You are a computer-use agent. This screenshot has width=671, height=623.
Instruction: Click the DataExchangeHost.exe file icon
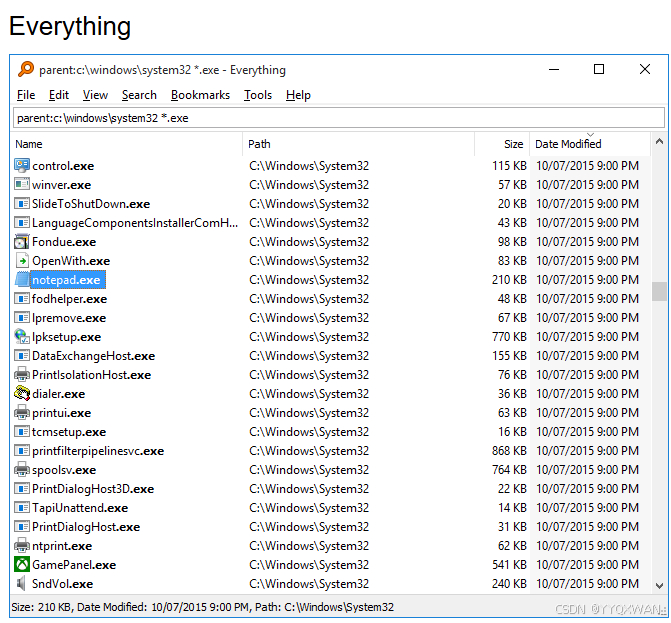[22, 356]
